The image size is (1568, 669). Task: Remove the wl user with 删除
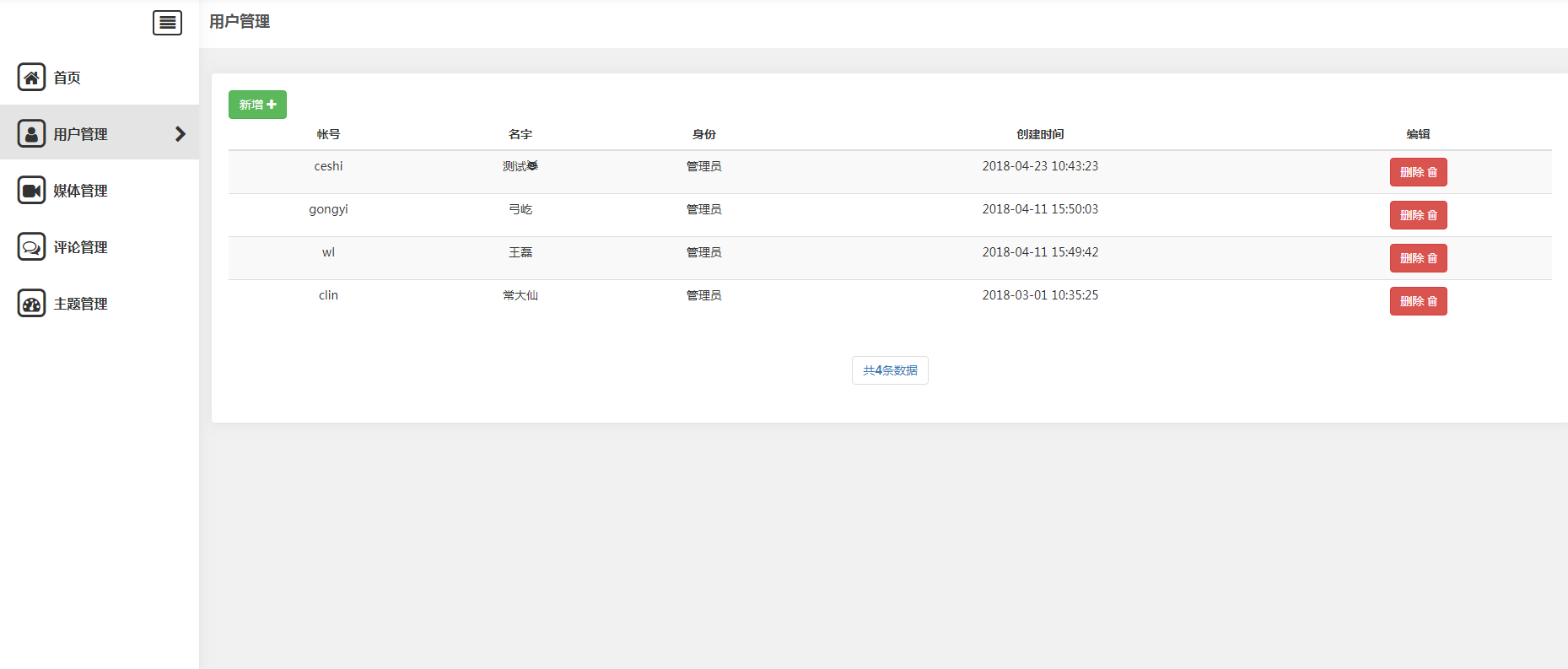tap(1418, 258)
